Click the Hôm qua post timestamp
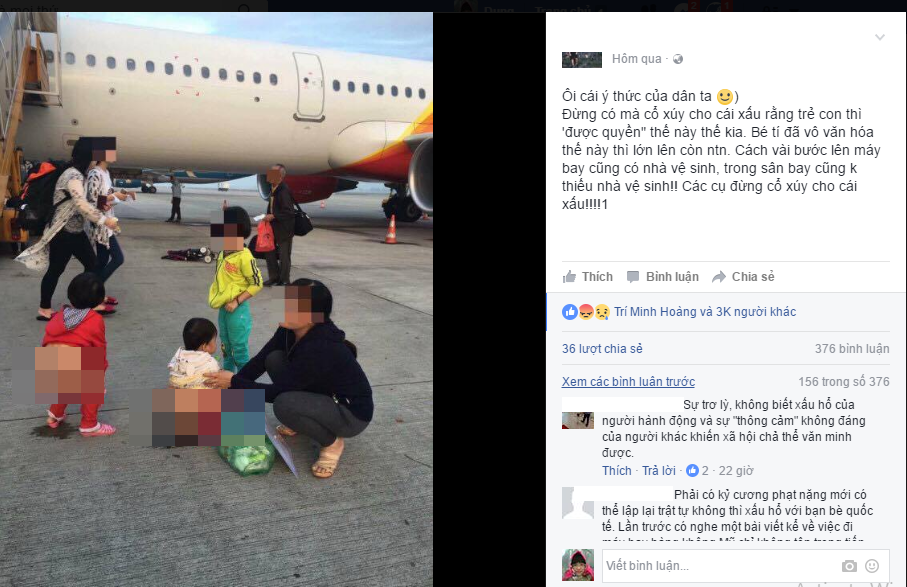Viewport: 907px width, 587px height. click(636, 59)
